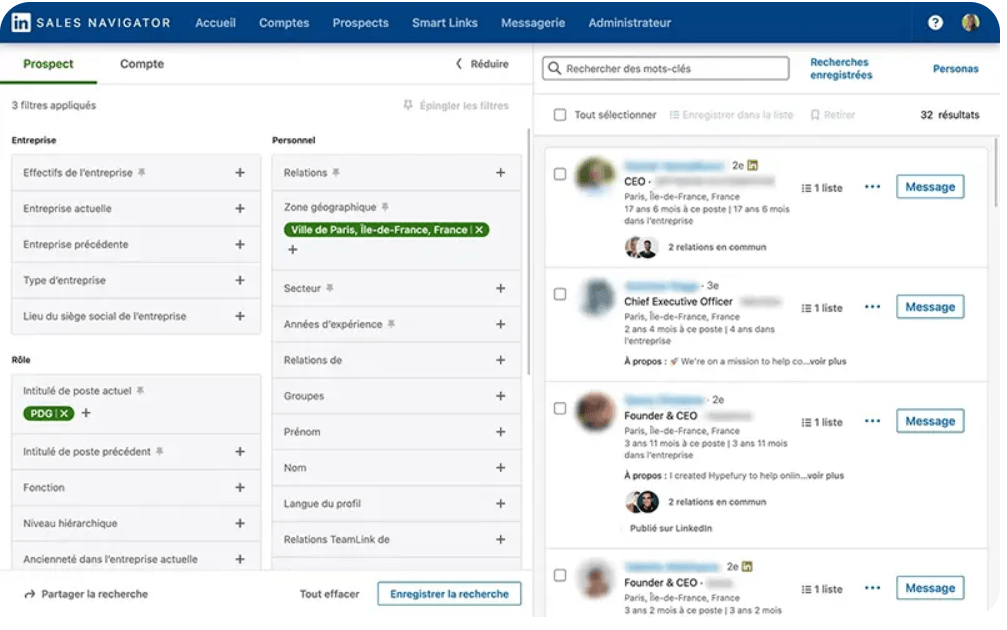Select checkbox of third result Founder & CEO
The width and height of the screenshot is (1007, 630).
[560, 408]
